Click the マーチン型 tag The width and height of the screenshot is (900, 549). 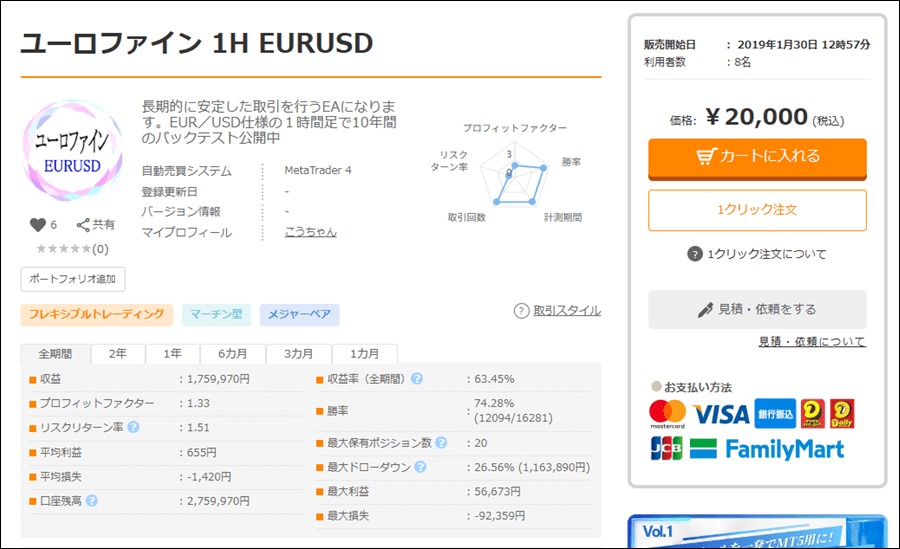(x=216, y=315)
